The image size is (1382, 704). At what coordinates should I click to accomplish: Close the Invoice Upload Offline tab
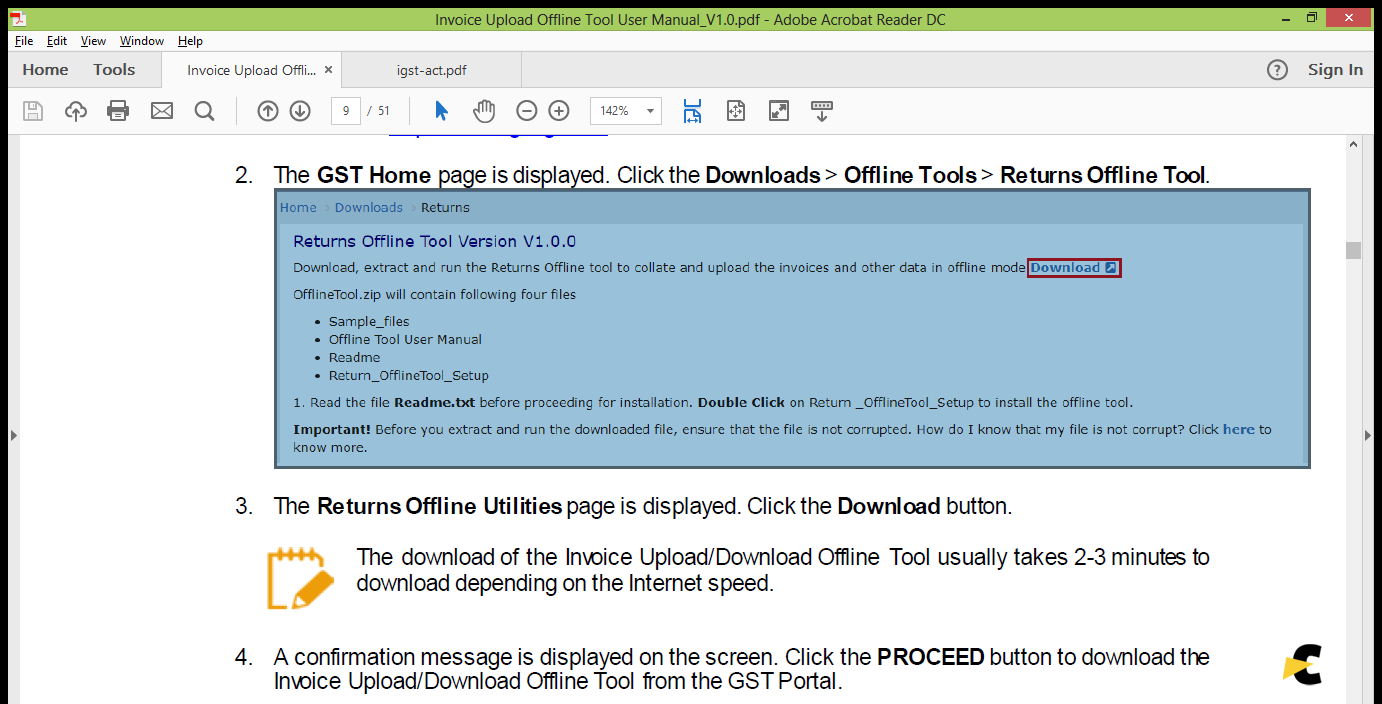click(327, 70)
